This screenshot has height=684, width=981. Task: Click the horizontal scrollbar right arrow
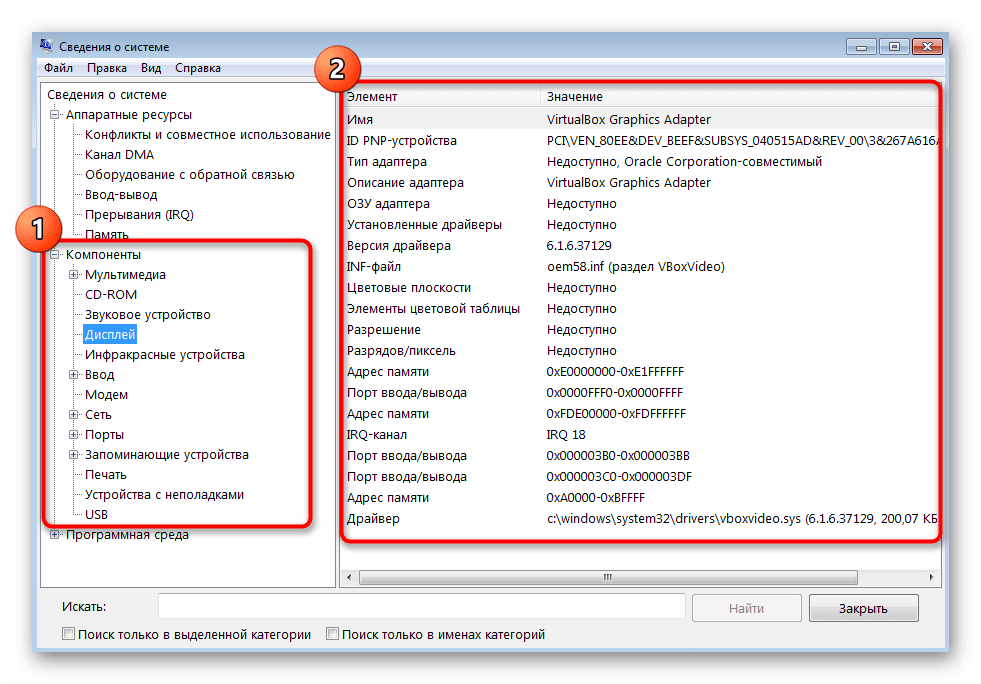[x=931, y=577]
